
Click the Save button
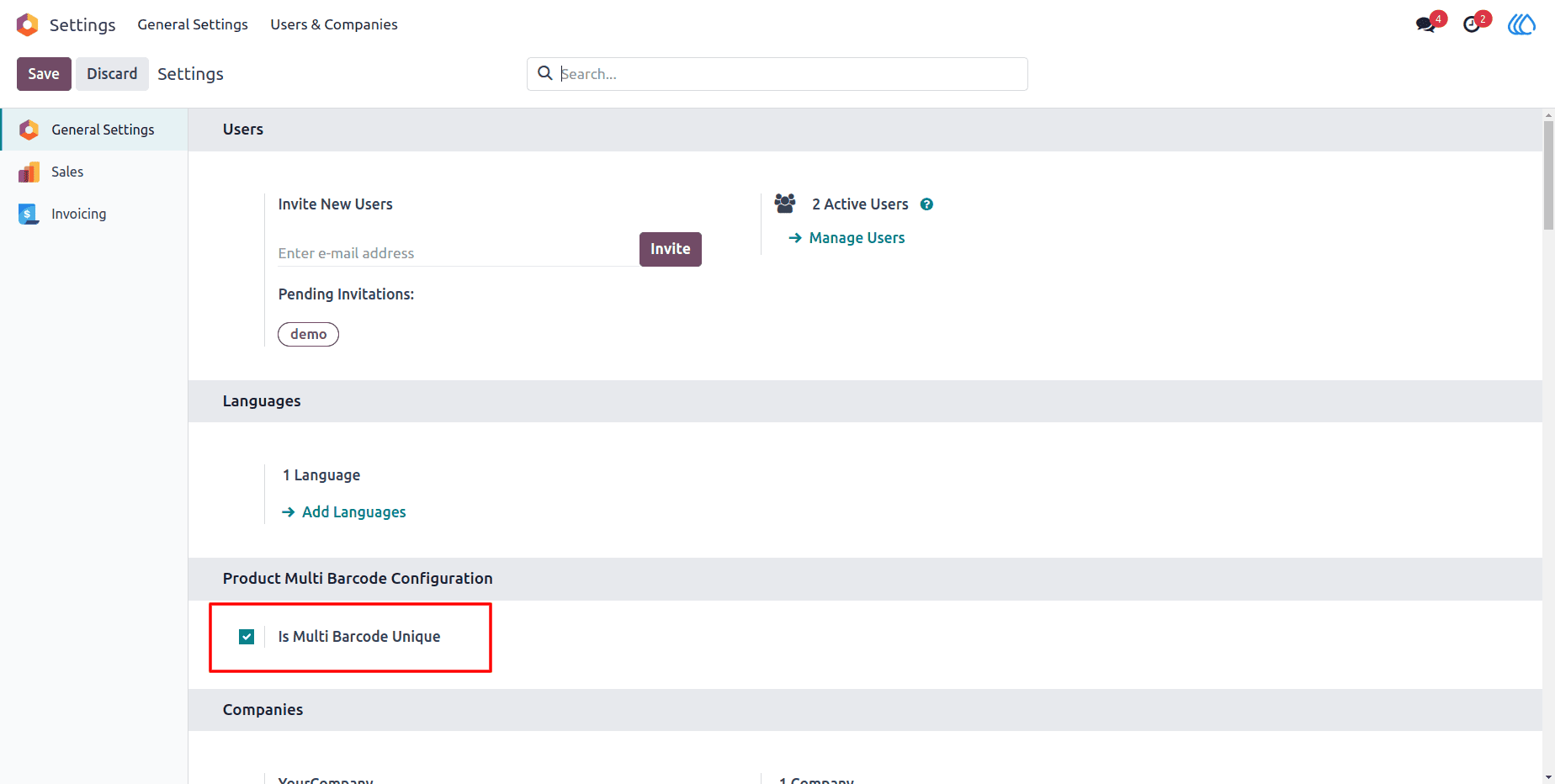point(44,74)
